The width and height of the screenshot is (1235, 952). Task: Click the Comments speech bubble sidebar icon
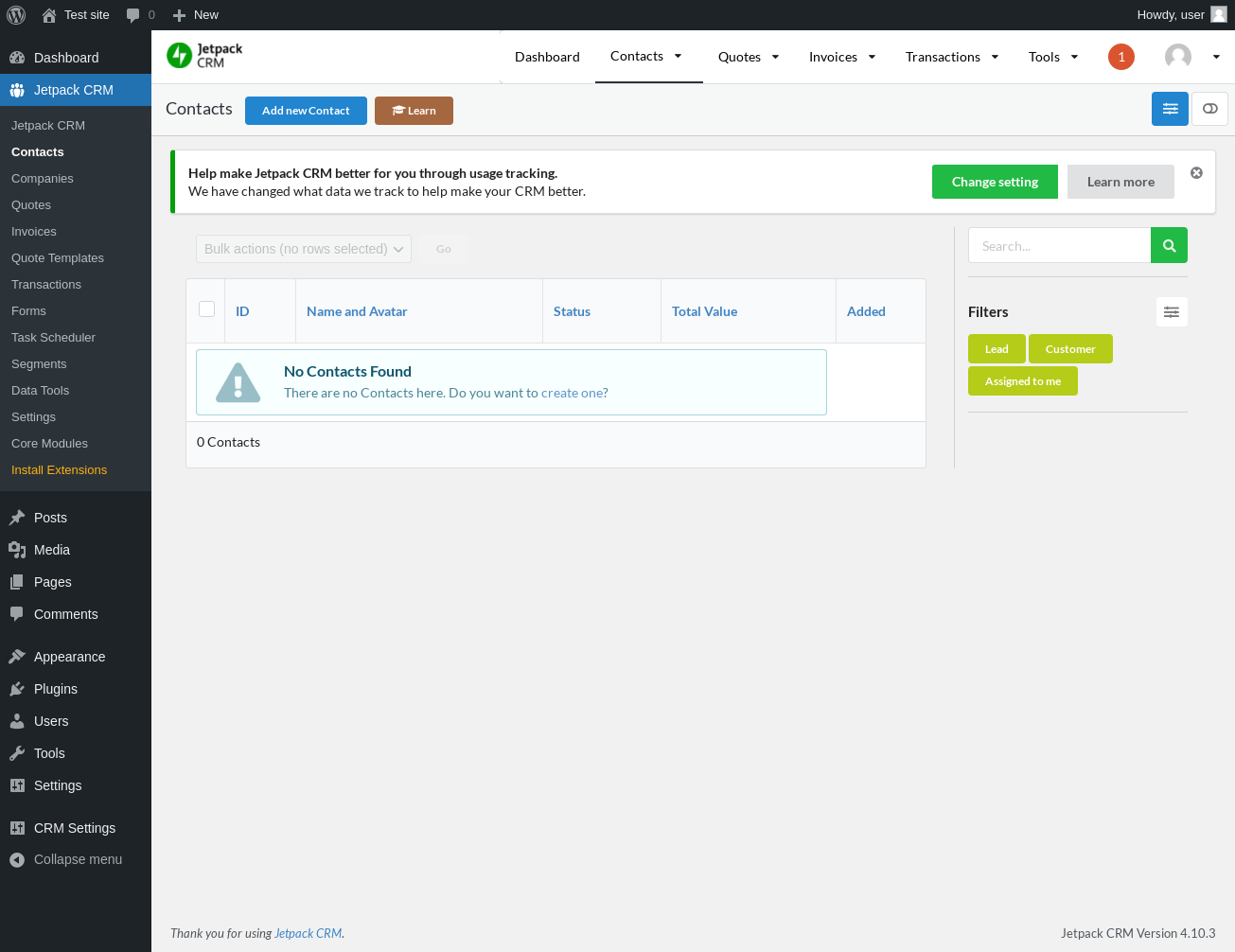tap(17, 614)
